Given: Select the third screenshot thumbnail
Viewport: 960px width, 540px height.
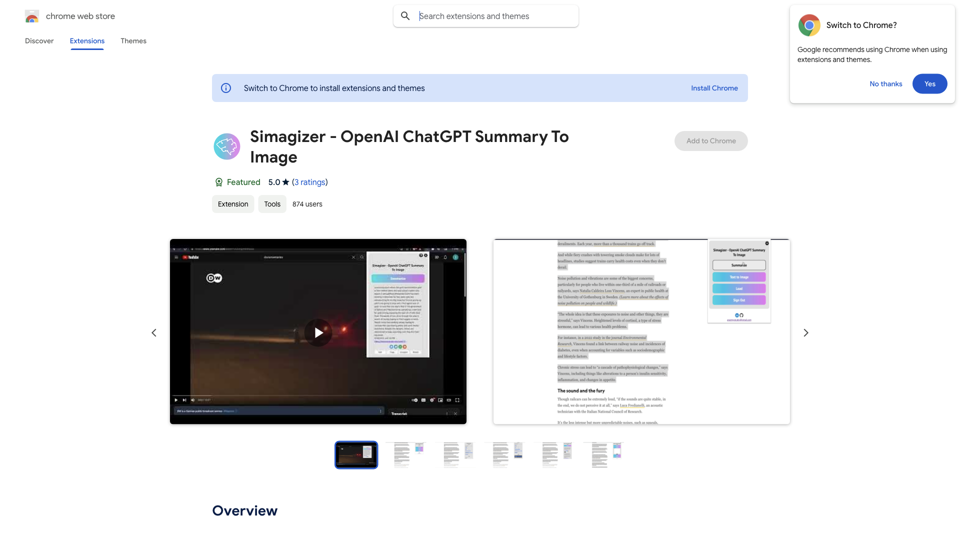Looking at the screenshot, I should coord(456,455).
